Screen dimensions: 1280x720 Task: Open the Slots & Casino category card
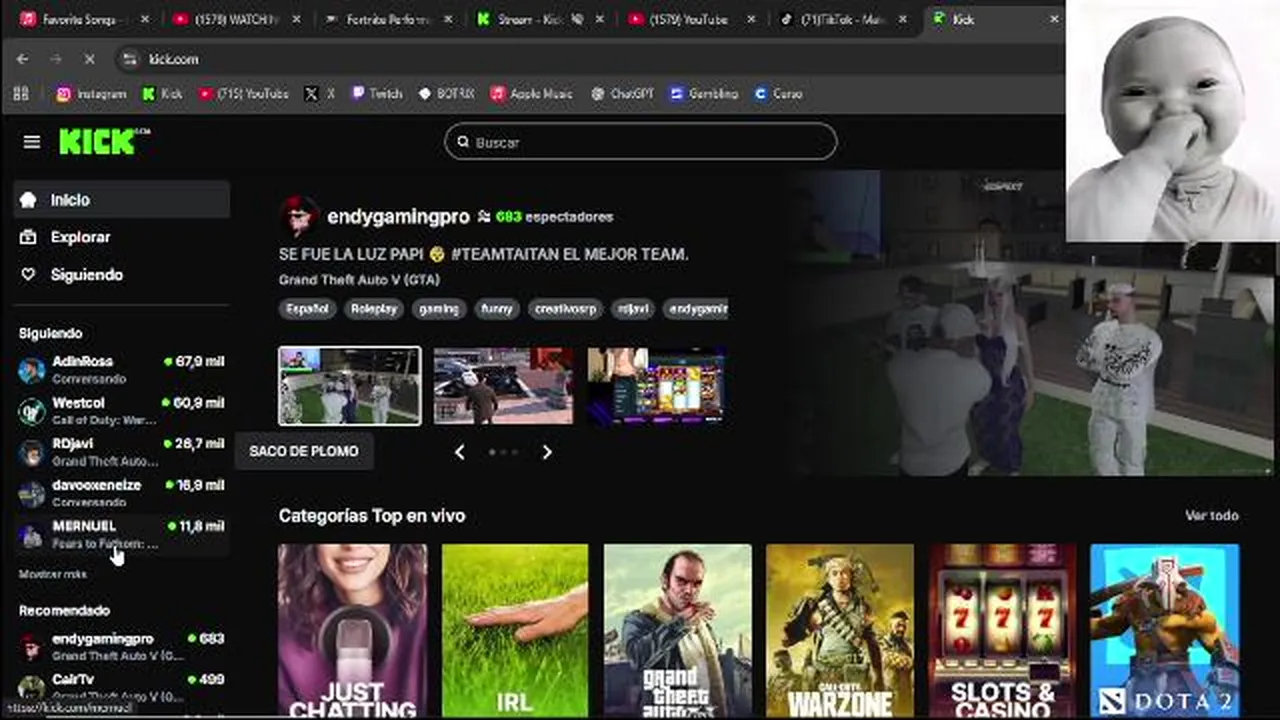(x=1002, y=630)
